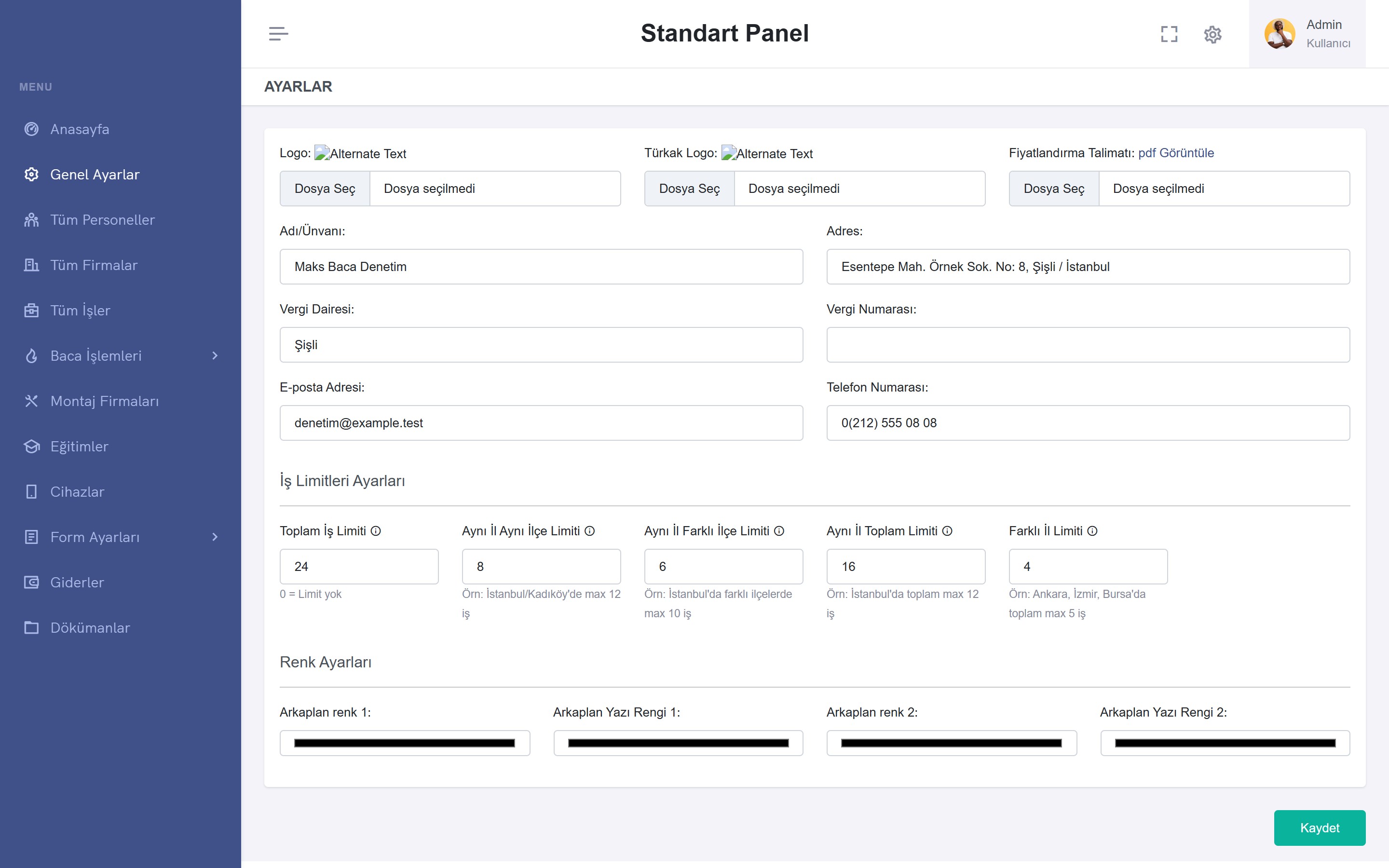Click the Giderler wallet icon
Image resolution: width=1389 pixels, height=868 pixels.
pyautogui.click(x=31, y=582)
